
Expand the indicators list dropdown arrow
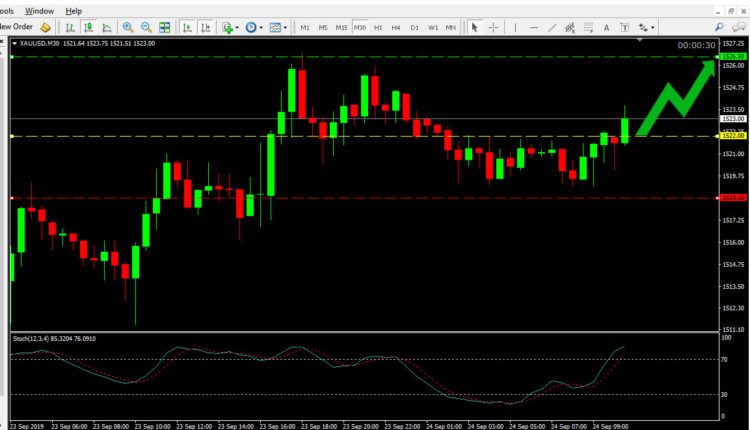point(237,28)
